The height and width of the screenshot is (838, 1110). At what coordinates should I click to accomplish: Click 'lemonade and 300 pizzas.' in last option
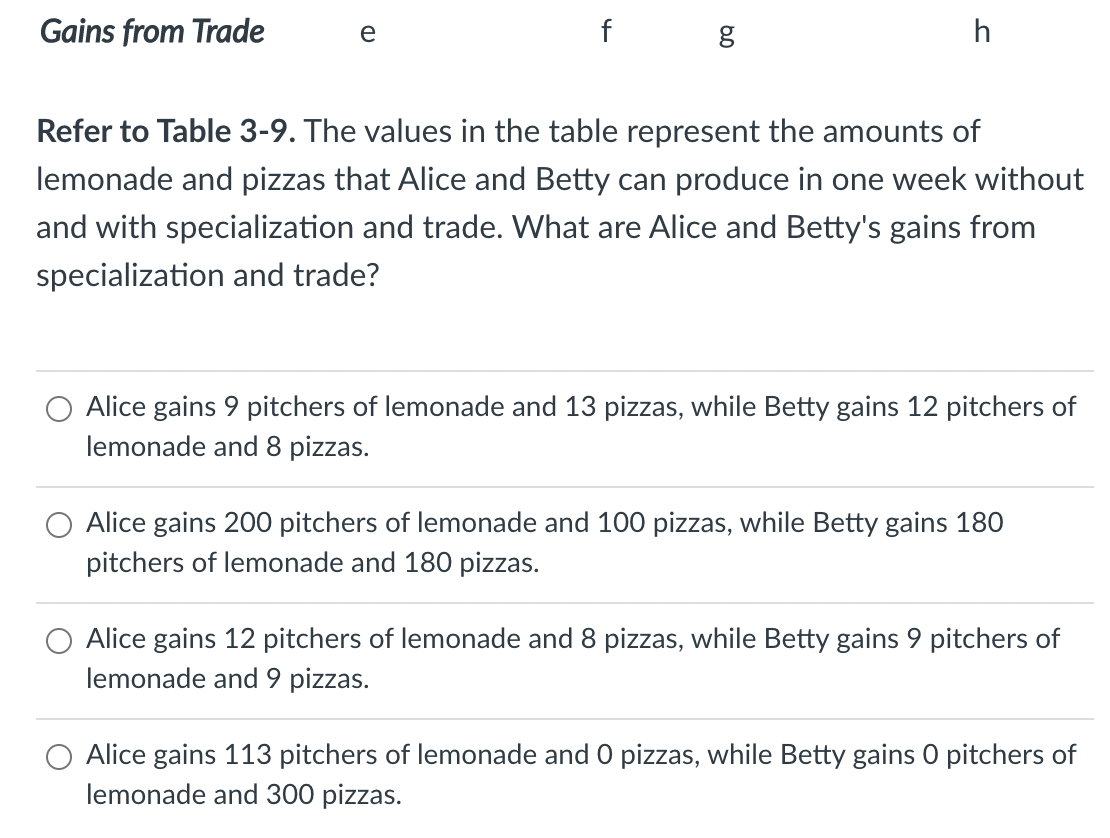[x=244, y=796]
